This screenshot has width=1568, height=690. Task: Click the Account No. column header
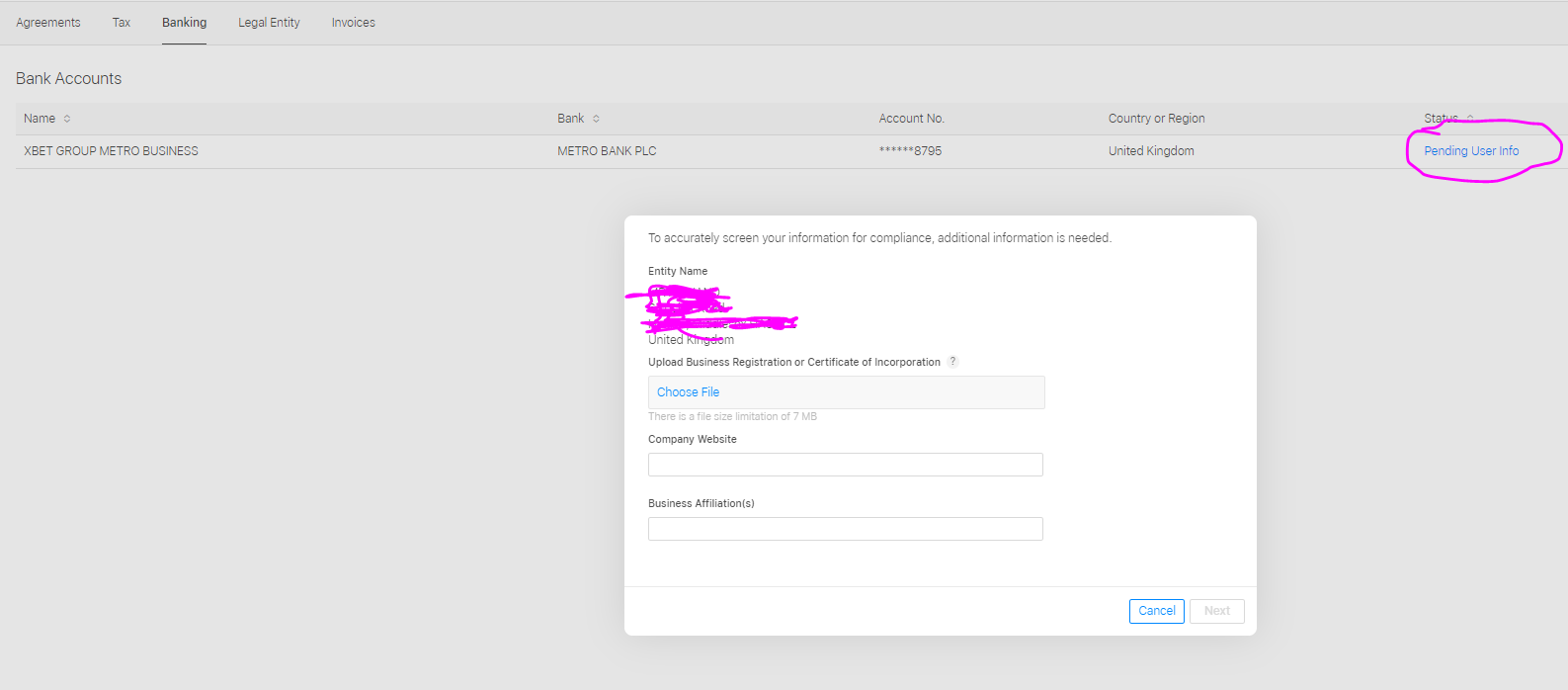[911, 119]
